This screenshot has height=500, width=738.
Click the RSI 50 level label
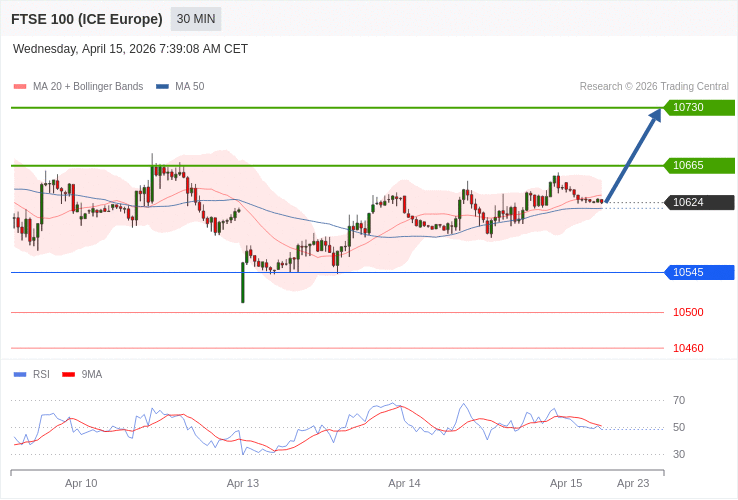point(679,427)
